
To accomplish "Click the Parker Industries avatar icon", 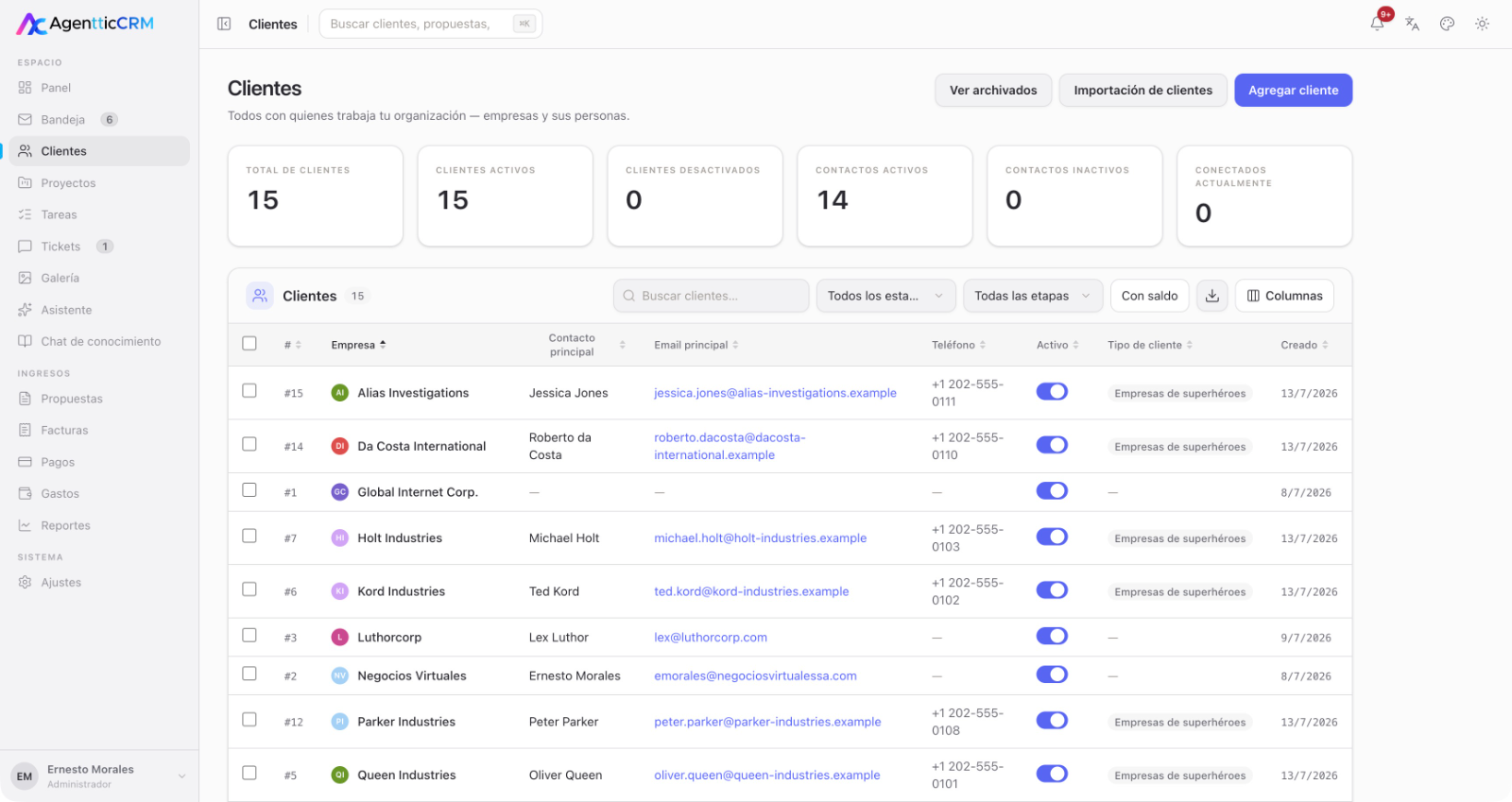I will [340, 722].
